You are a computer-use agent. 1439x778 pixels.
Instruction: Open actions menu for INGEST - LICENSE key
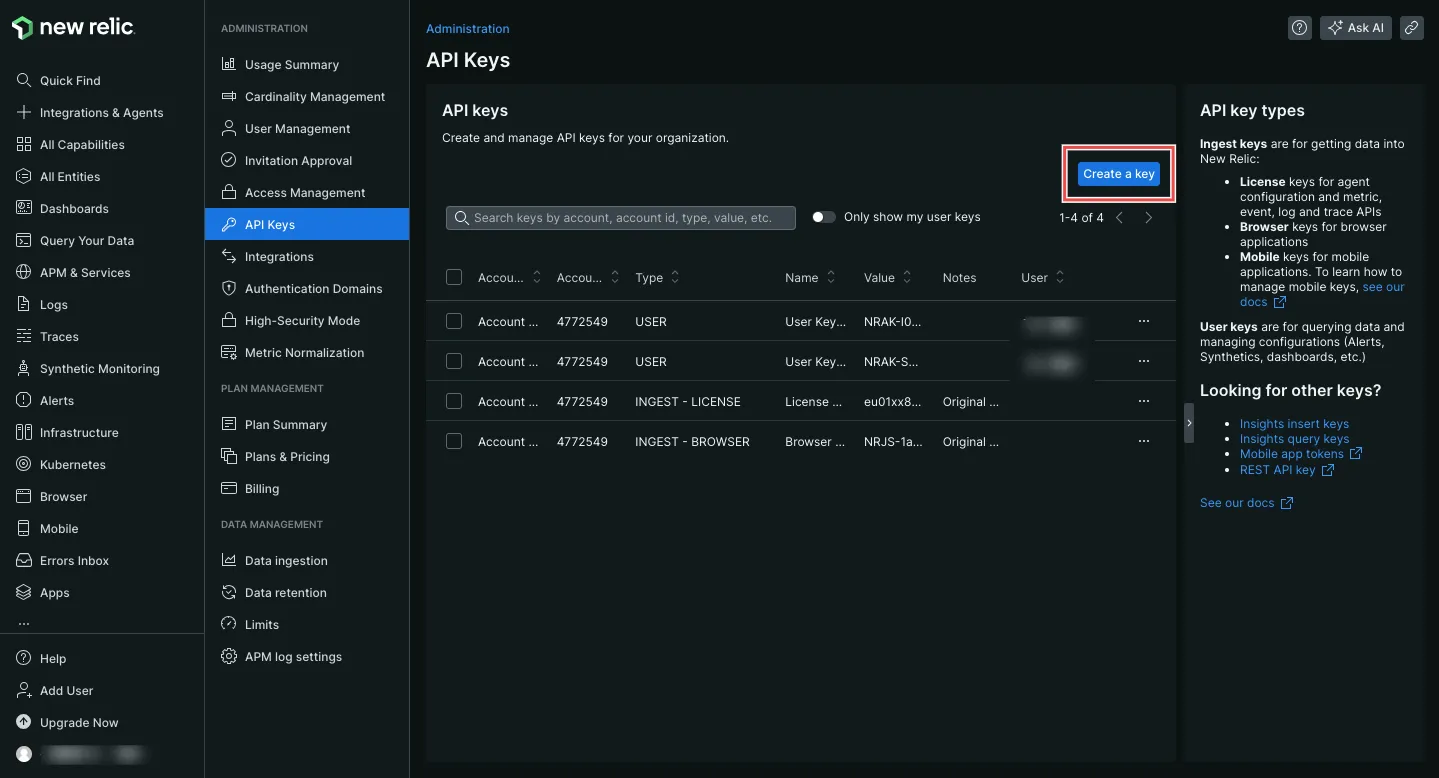[1144, 401]
